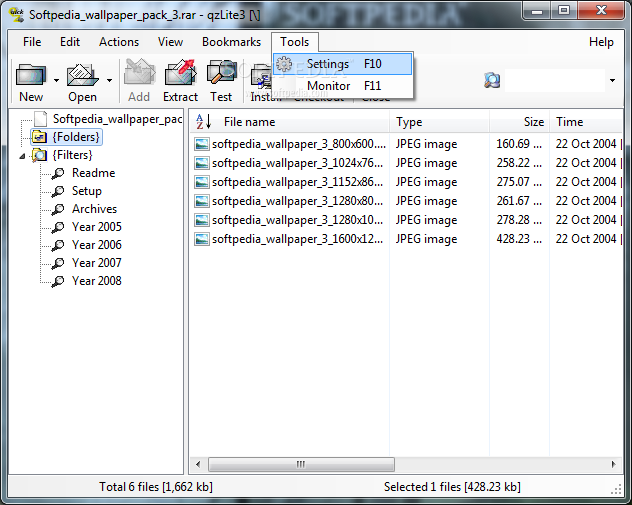Click the window resize grip in status bar
632x505 pixels.
[x=616, y=489]
